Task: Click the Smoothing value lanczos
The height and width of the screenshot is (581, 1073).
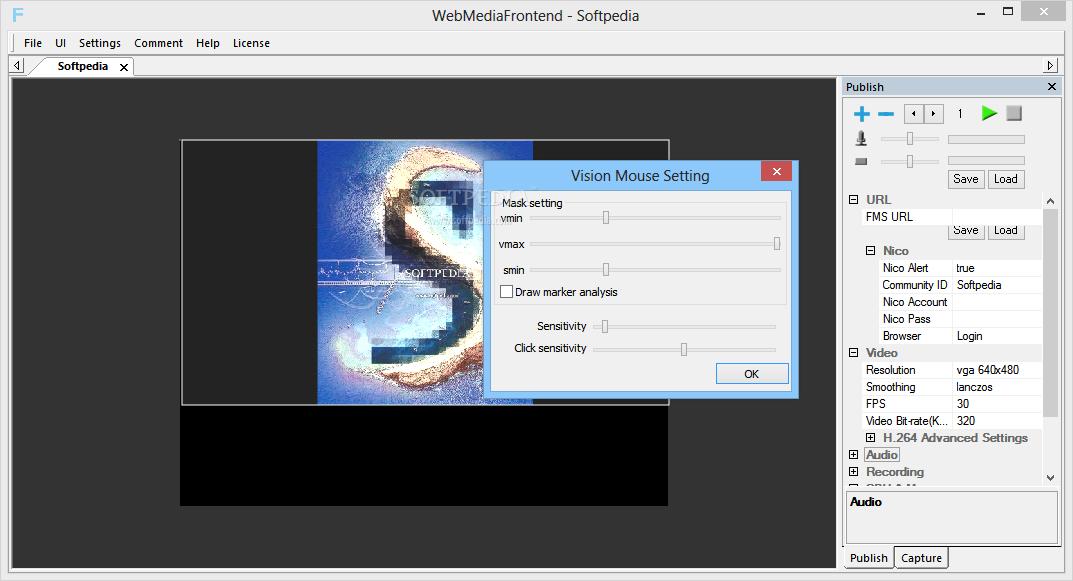Action: point(997,387)
